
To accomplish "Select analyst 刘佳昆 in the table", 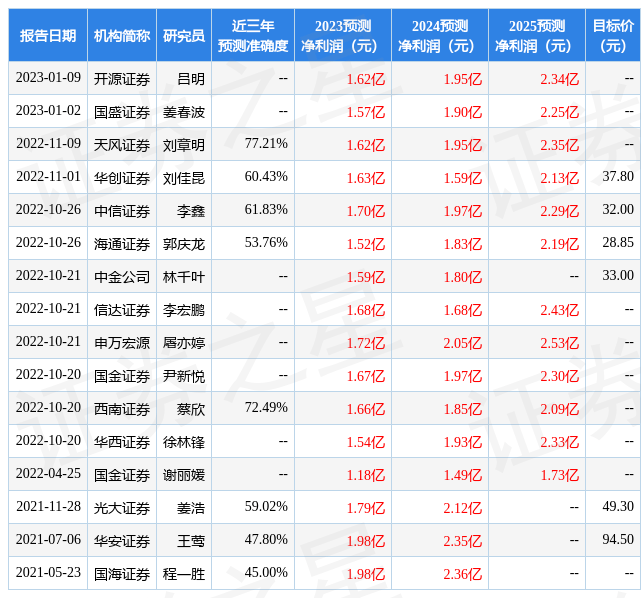I will click(x=183, y=178).
